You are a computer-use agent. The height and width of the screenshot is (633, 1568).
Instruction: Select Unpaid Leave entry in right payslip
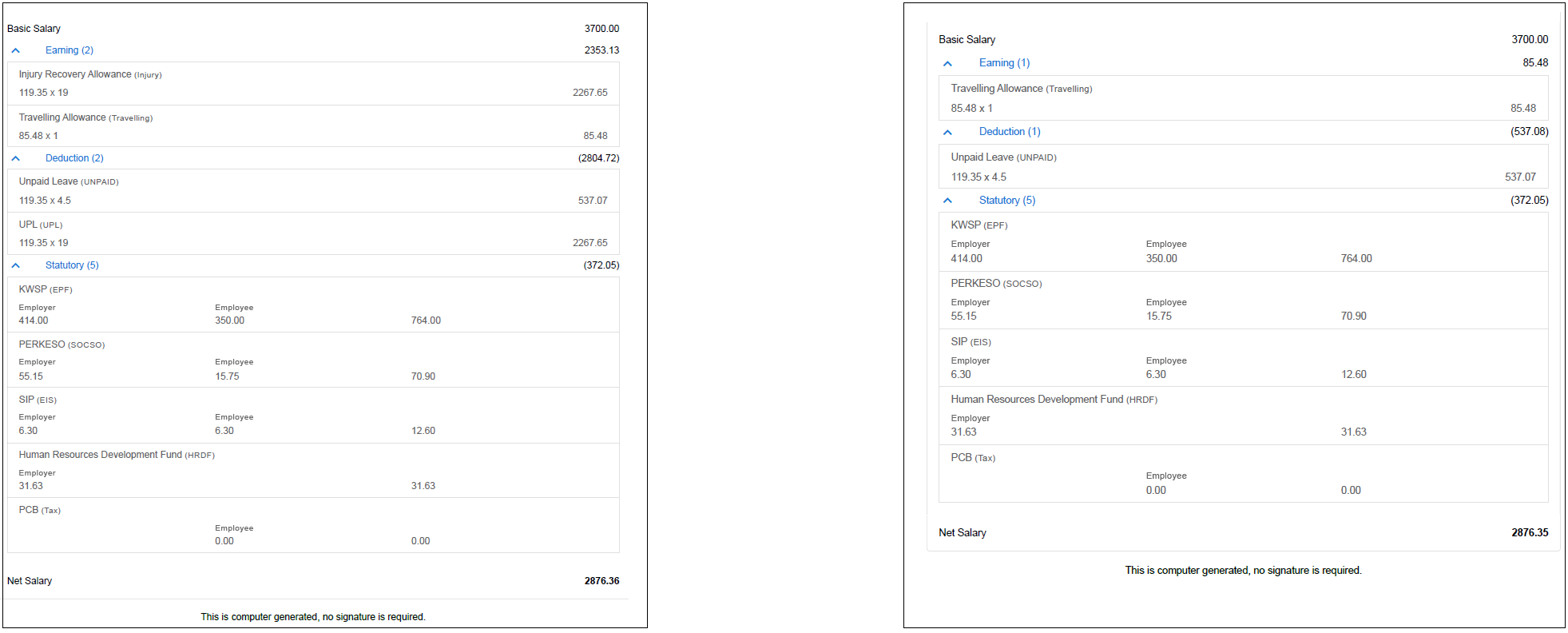[x=1003, y=157]
